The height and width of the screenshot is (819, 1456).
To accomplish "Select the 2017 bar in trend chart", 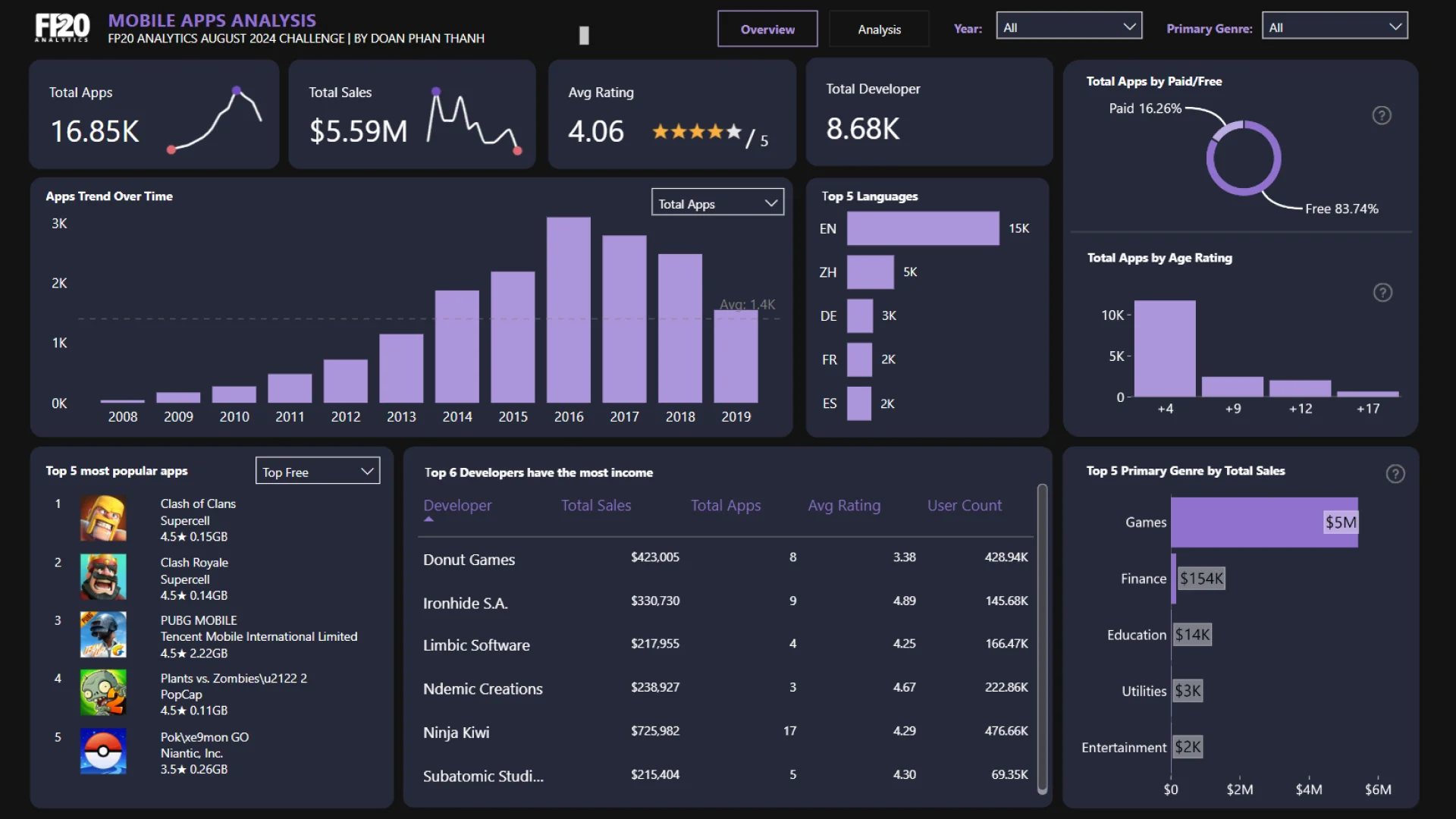I will point(624,318).
